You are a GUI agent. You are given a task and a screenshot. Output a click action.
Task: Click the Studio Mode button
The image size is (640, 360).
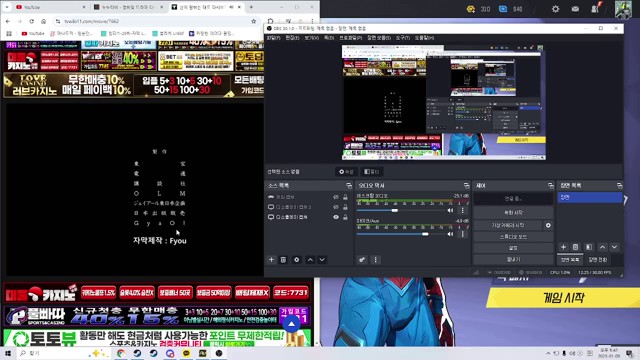click(x=513, y=237)
